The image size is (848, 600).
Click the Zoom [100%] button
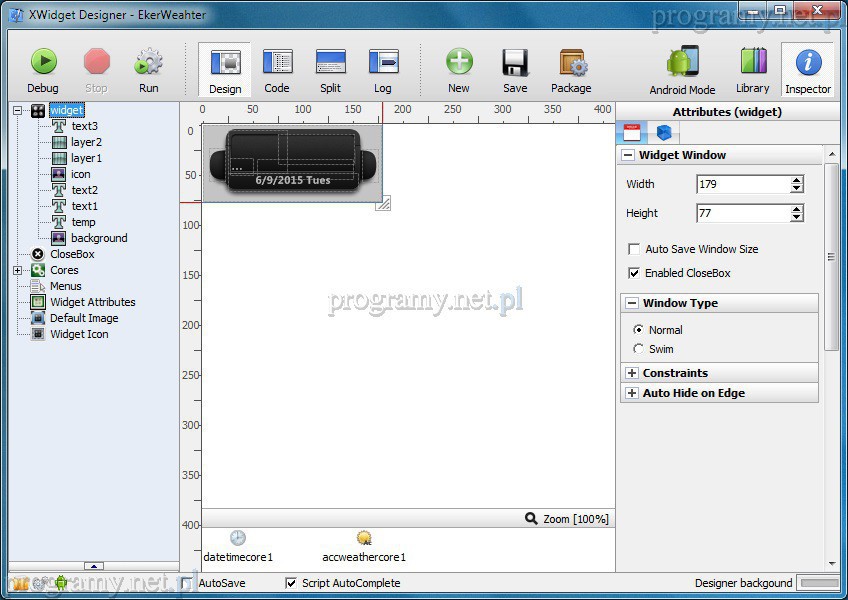pos(567,519)
